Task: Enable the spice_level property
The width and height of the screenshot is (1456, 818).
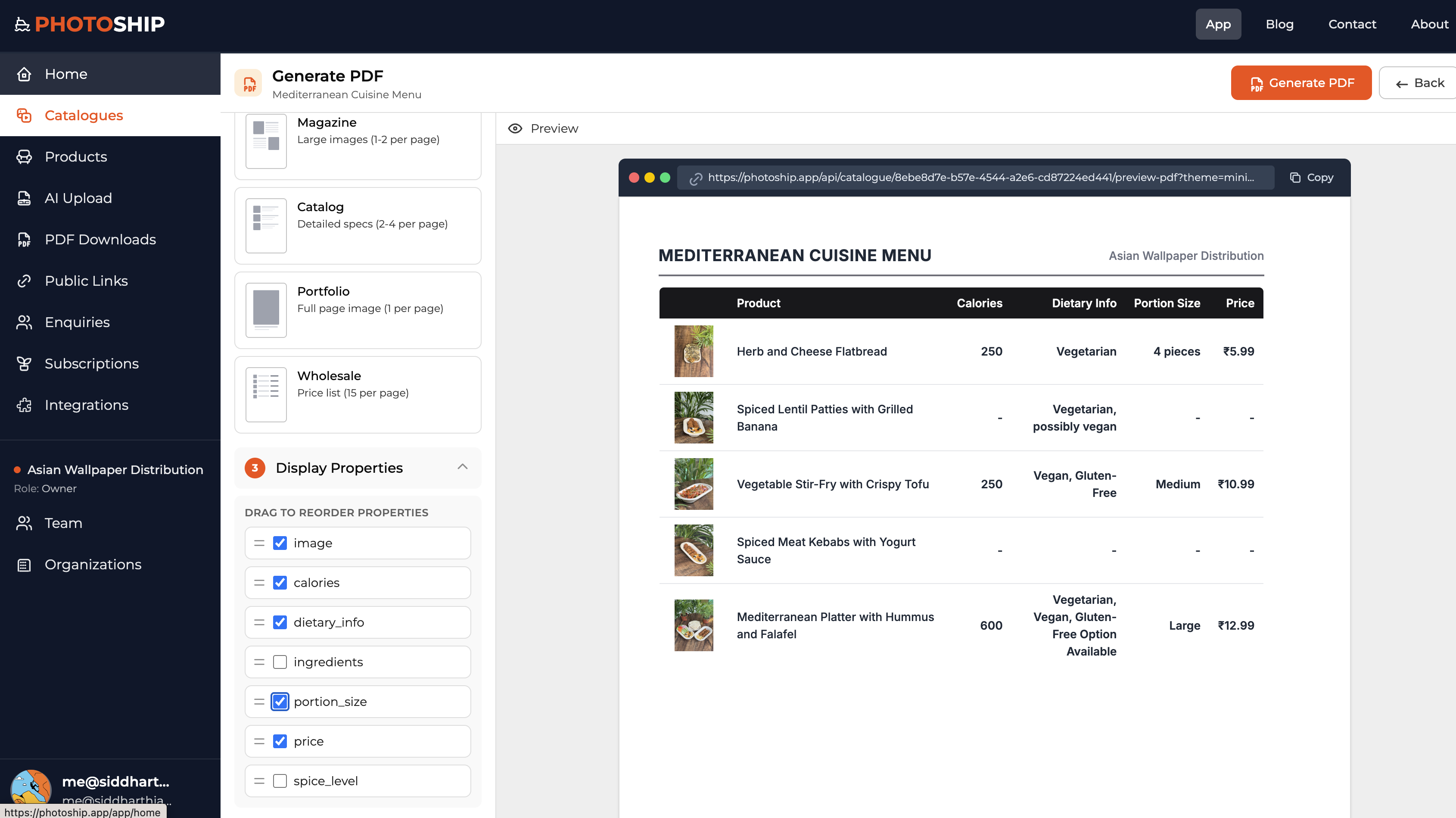Action: (x=280, y=781)
